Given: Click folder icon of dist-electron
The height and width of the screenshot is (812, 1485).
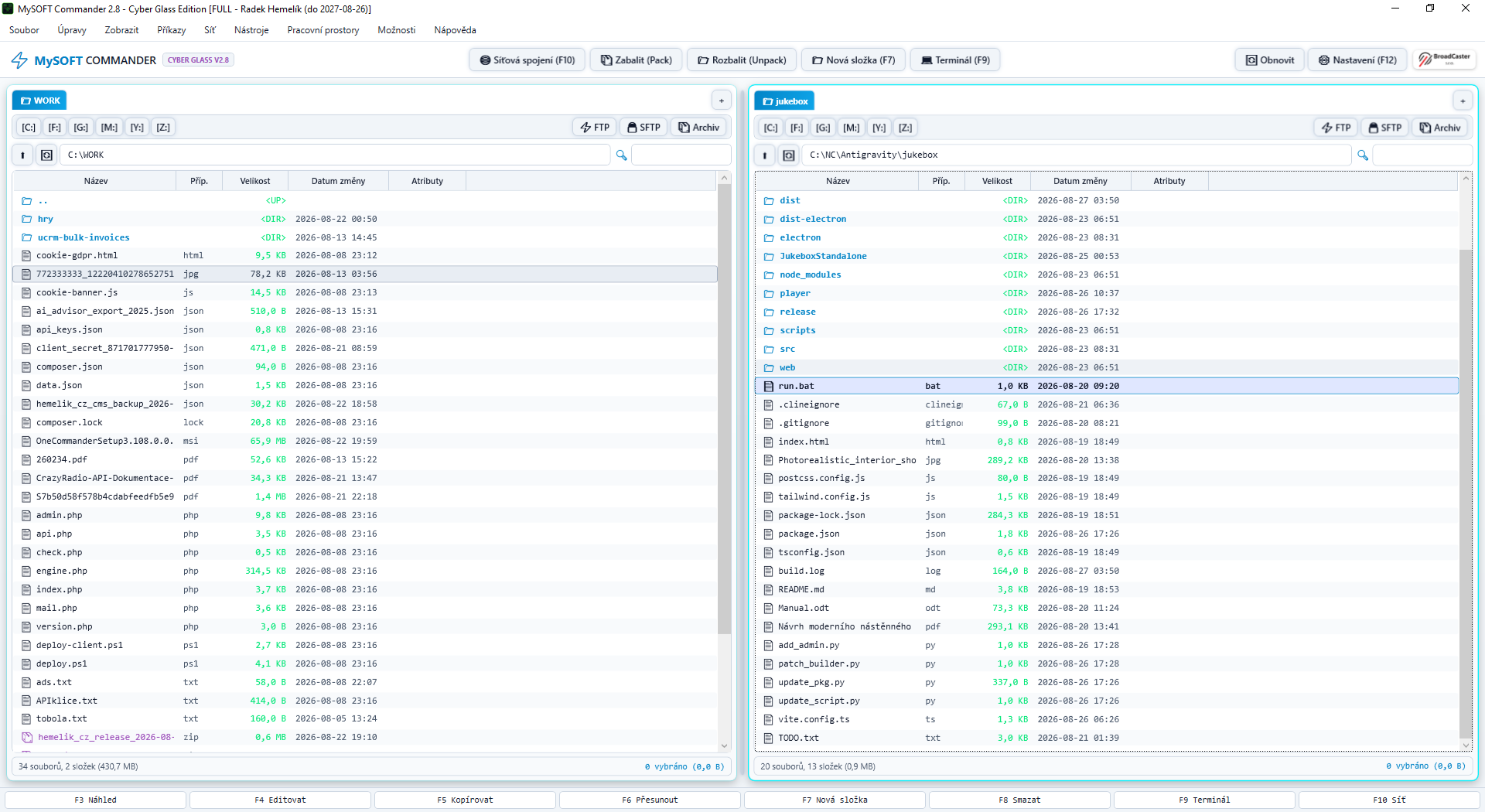Looking at the screenshot, I should [x=769, y=220].
